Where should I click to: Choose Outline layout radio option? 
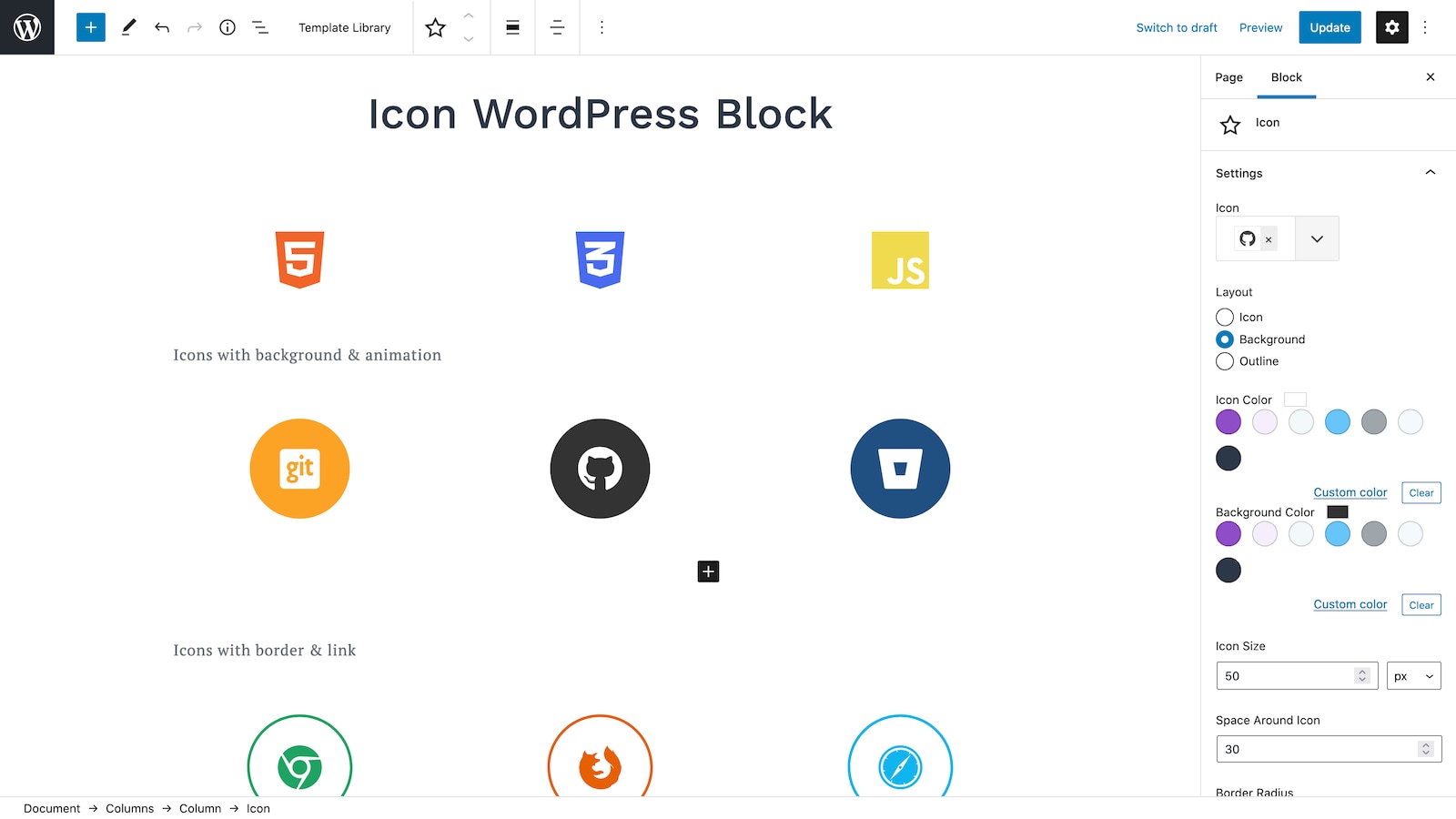[1225, 361]
